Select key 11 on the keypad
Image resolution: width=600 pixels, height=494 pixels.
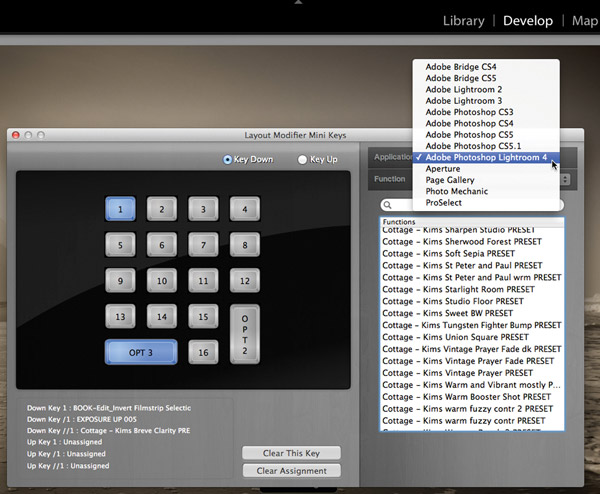203,280
